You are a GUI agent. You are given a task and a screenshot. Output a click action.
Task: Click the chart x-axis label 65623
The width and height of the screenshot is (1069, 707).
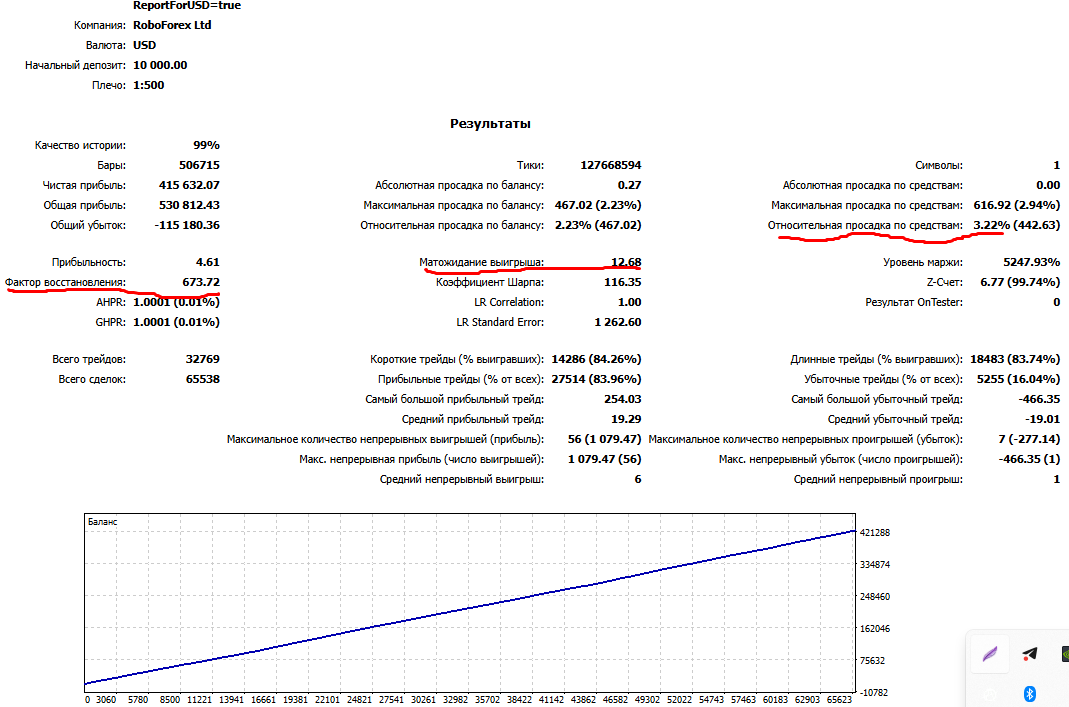(x=839, y=700)
